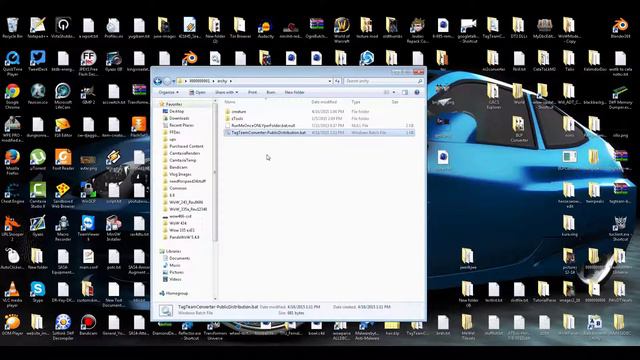This screenshot has width=640, height=360.
Task: Open Documents library in navigation pane
Action: pos(180,258)
